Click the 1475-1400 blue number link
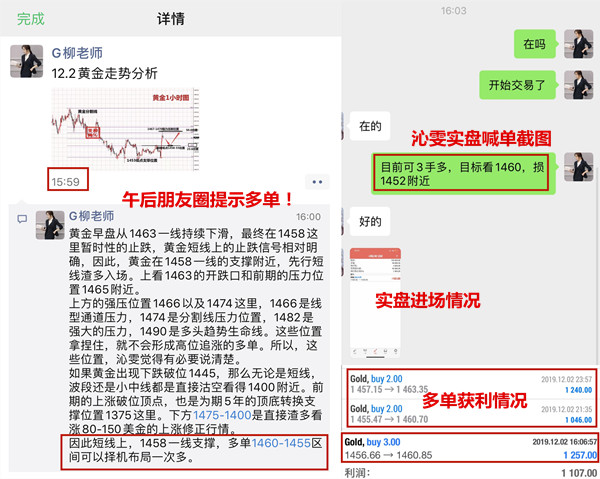 point(222,415)
